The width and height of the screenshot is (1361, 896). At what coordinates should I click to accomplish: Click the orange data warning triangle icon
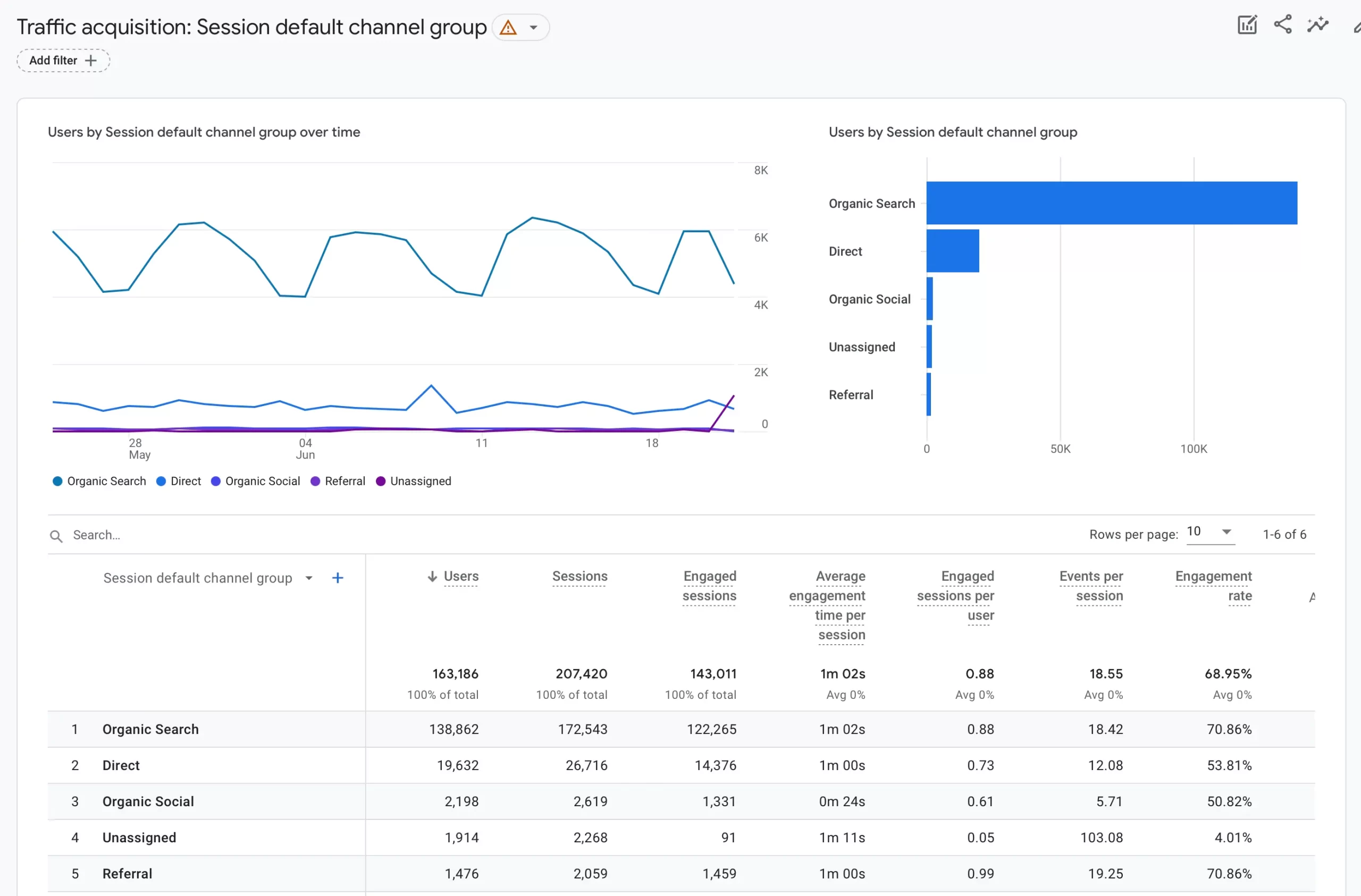[x=508, y=28]
